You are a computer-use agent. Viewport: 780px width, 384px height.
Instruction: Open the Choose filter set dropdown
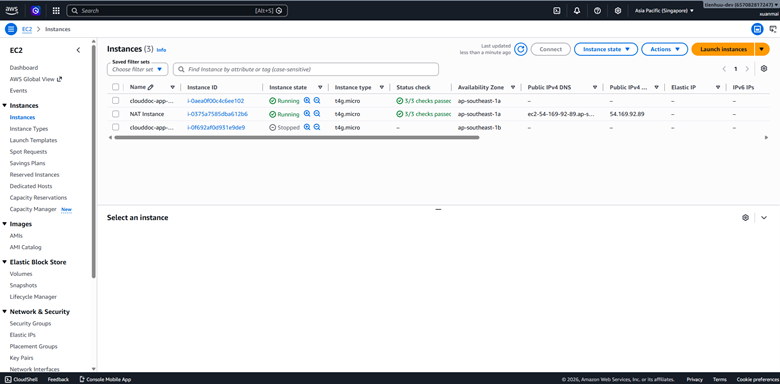pyautogui.click(x=137, y=69)
